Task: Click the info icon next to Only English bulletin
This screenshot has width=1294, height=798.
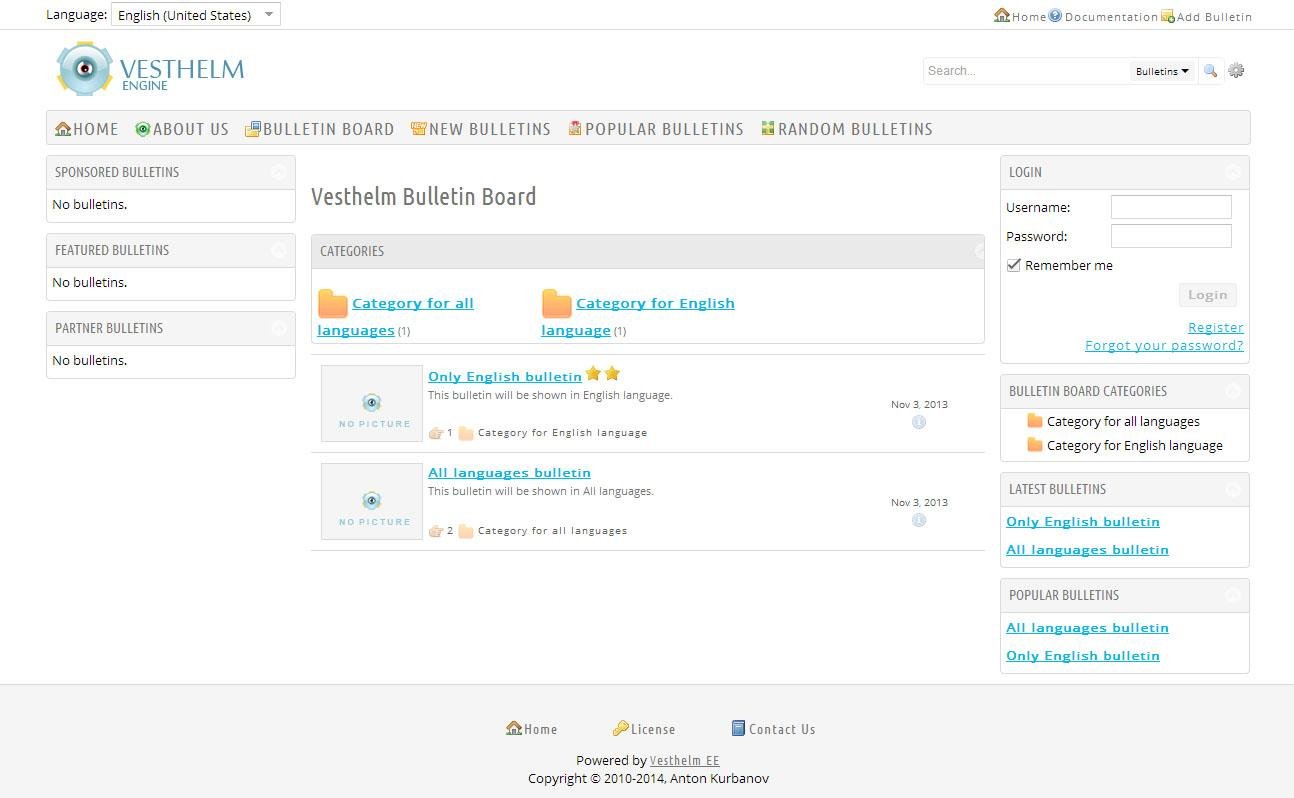Action: point(918,421)
